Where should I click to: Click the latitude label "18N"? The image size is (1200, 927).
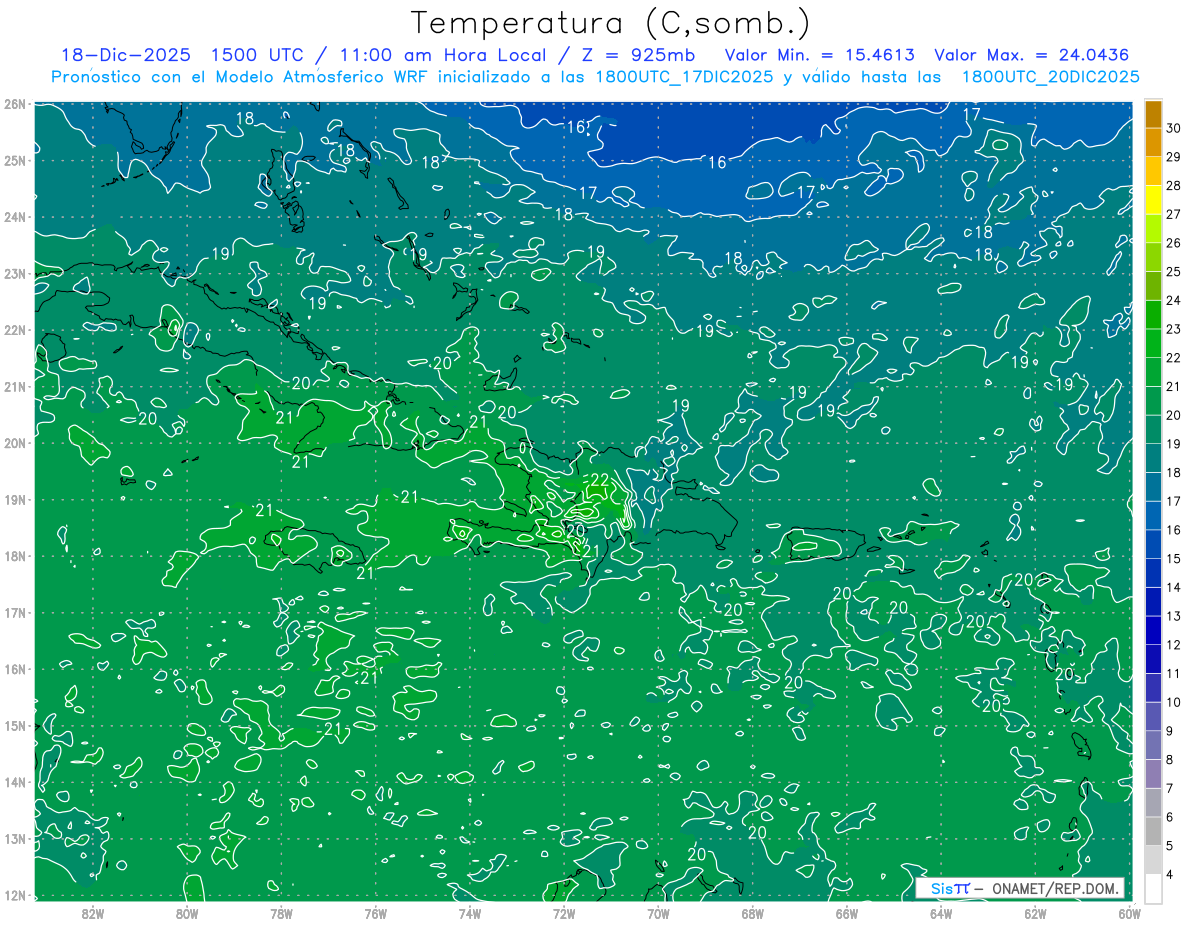pos(14,556)
